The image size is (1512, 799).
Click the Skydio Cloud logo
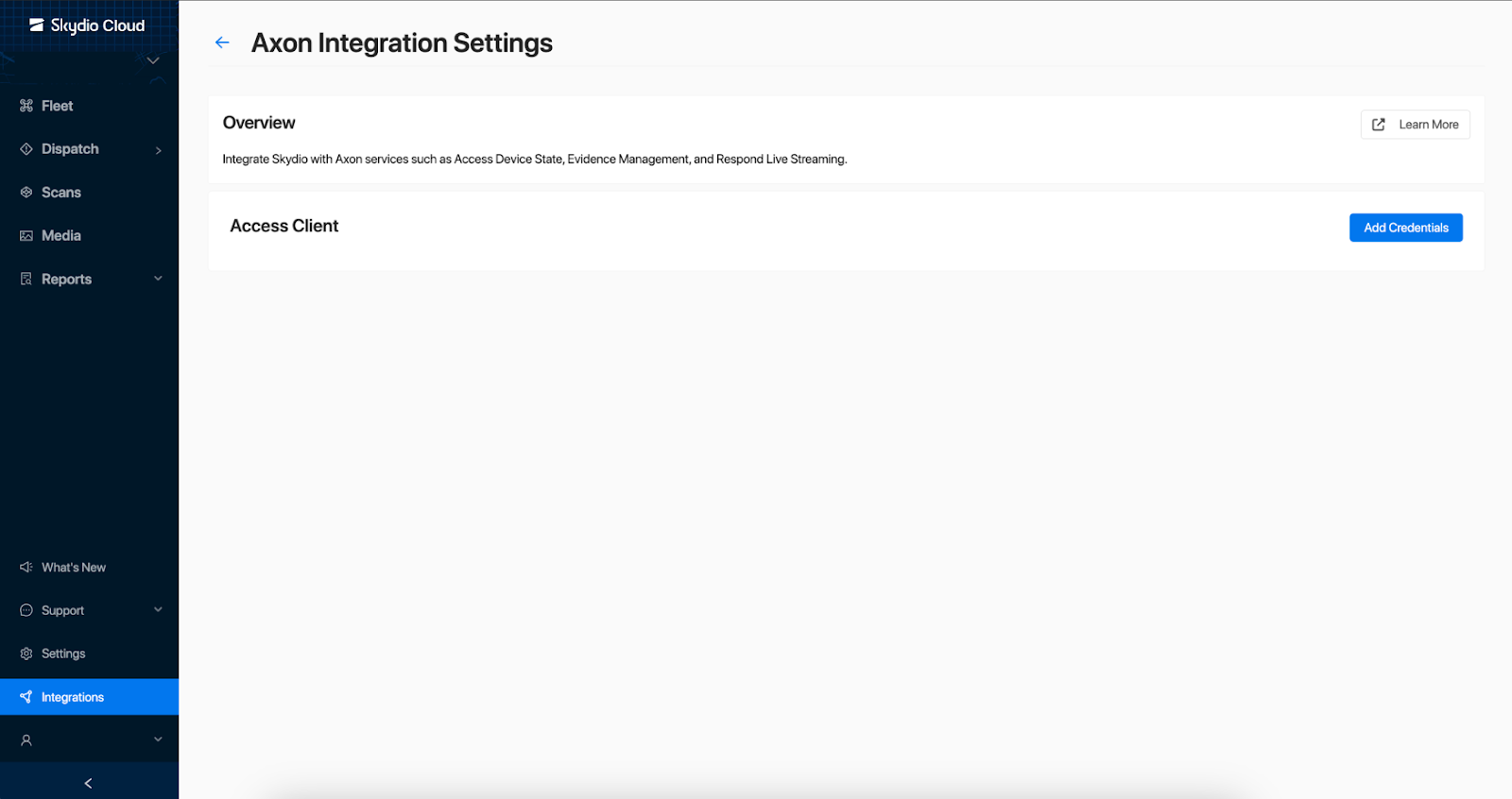(x=87, y=25)
